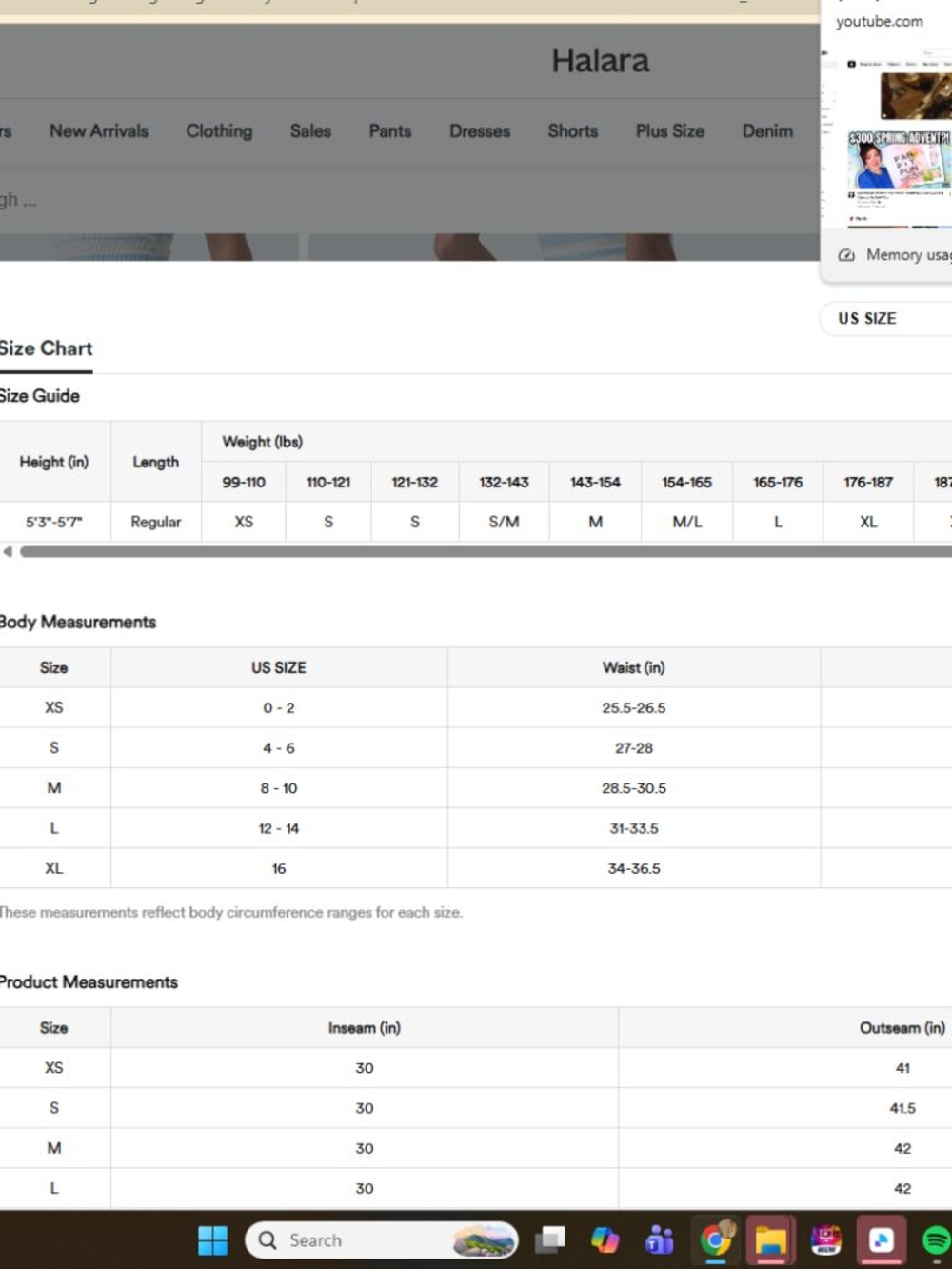Click the '110-121' weight column
The width and height of the screenshot is (952, 1269).
328,483
